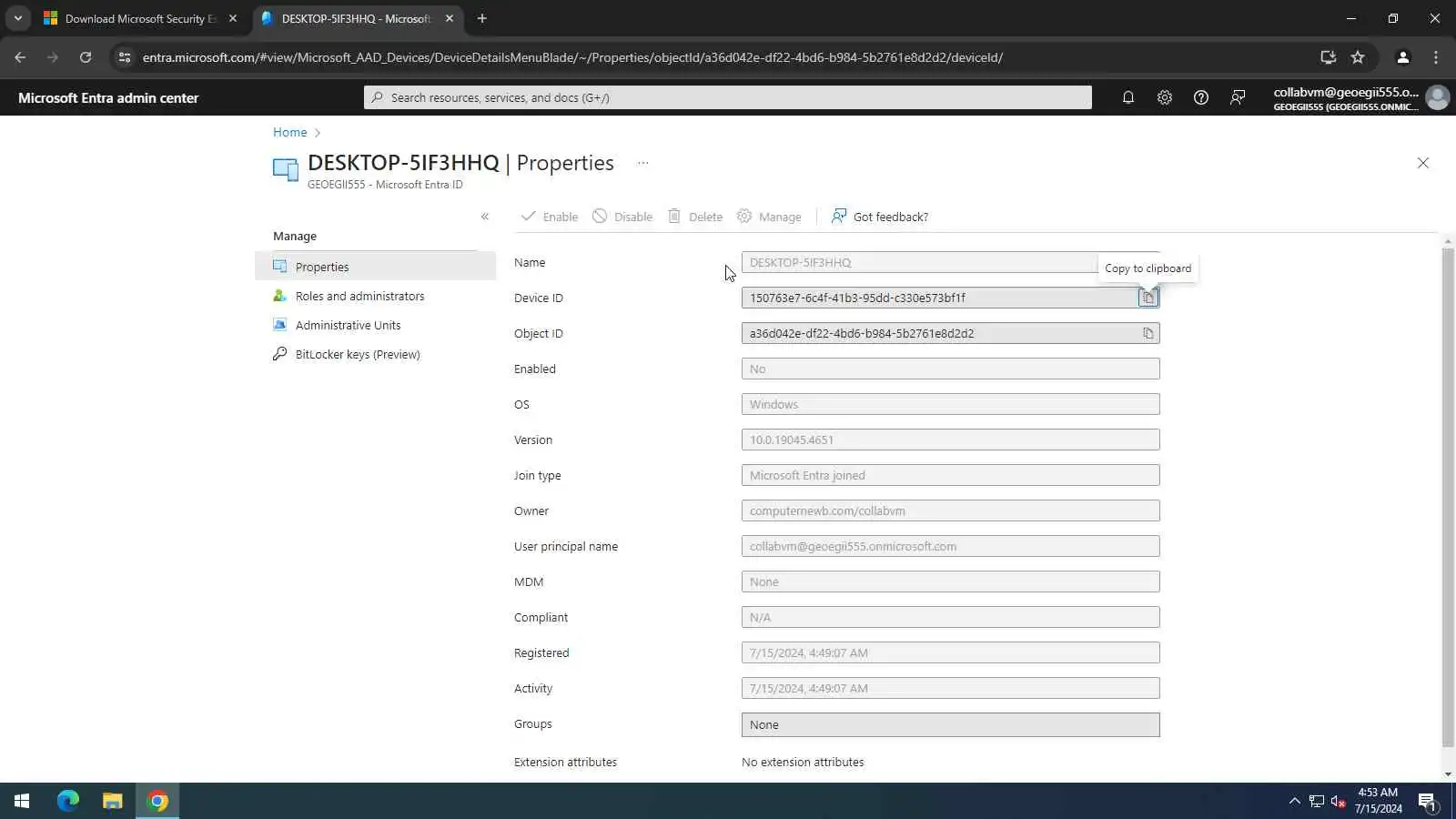This screenshot has width=1456, height=819.
Task: Click the "No extension attributes" text
Action: (x=803, y=762)
